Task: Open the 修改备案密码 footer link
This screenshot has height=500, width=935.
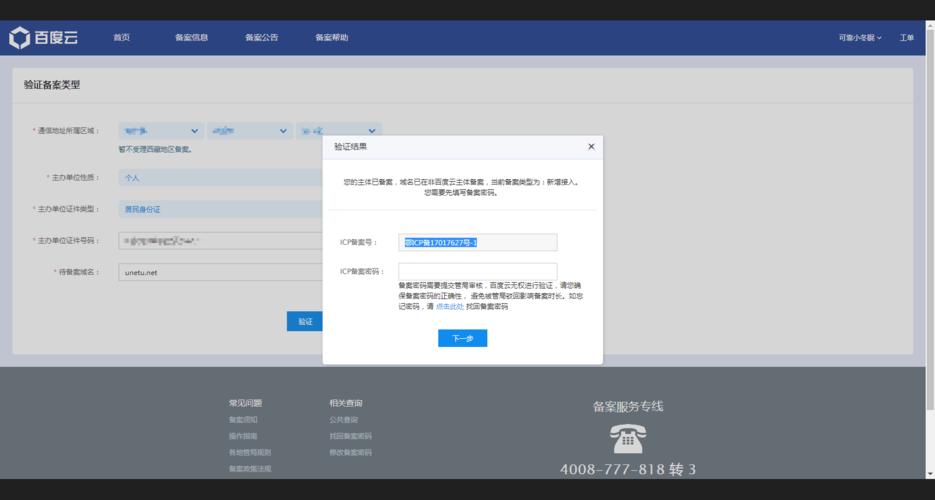Action: (351, 452)
